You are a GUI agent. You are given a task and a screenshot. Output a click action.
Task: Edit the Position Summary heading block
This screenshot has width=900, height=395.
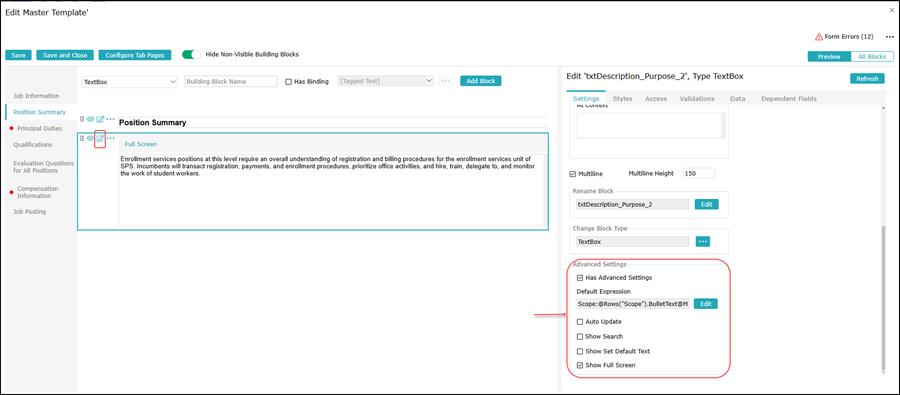point(100,119)
